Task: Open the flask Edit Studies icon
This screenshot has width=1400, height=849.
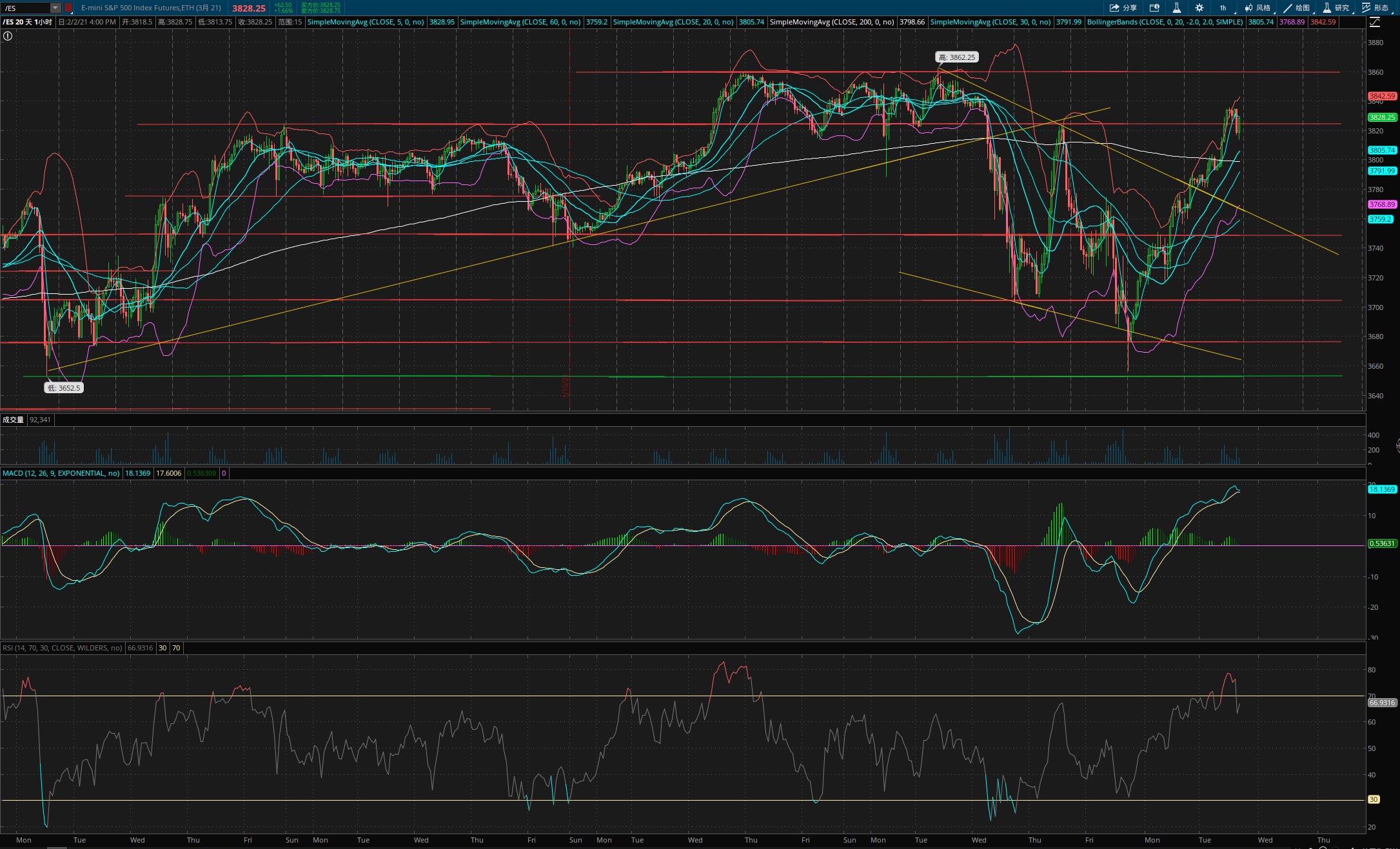Action: point(1176,8)
